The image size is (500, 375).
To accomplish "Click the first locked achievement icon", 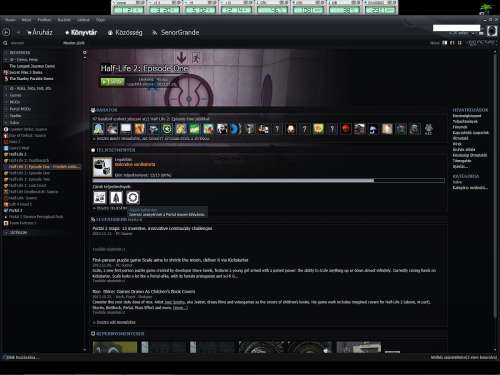I will point(99,197).
